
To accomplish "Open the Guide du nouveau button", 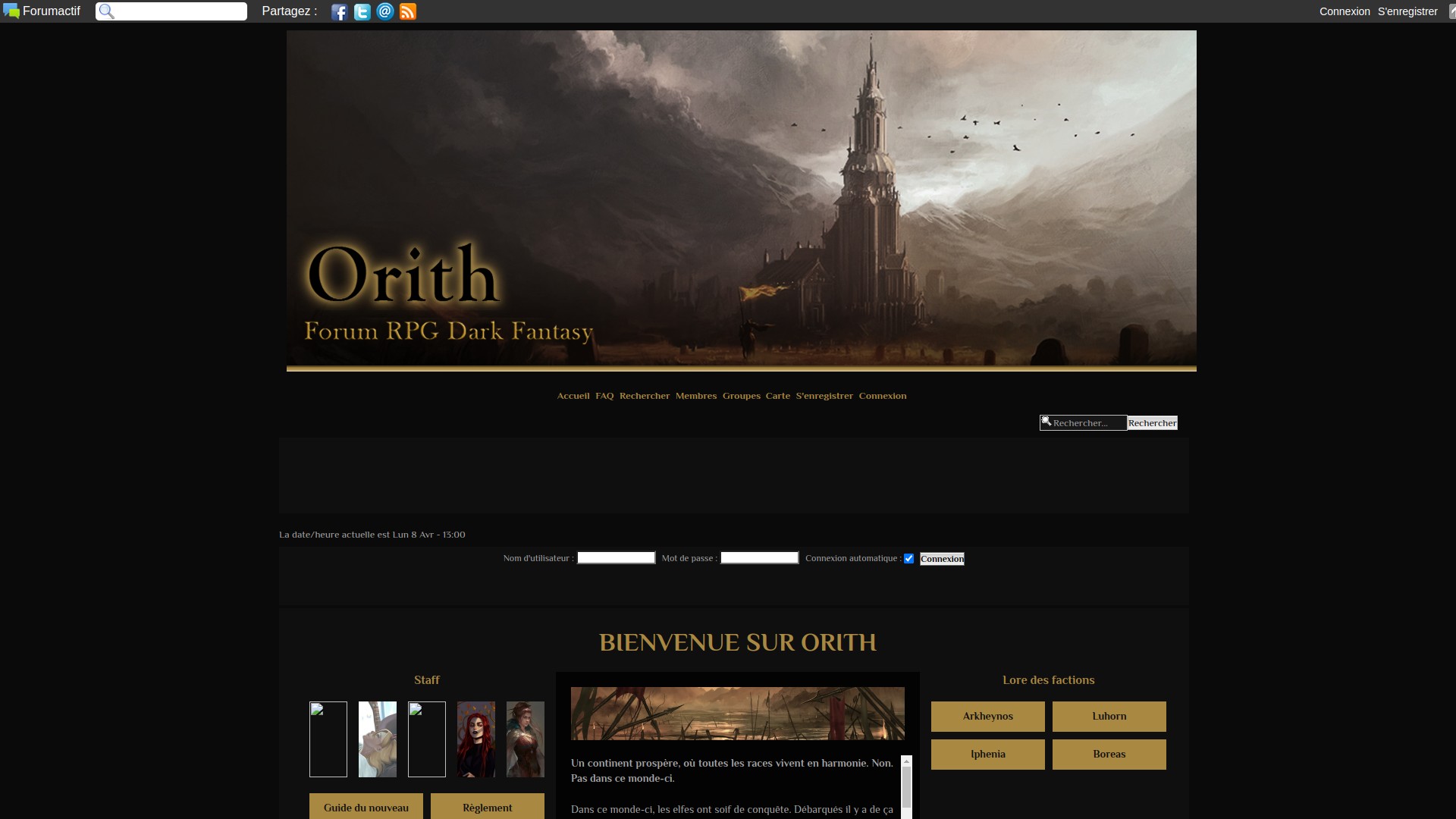I will click(x=366, y=806).
